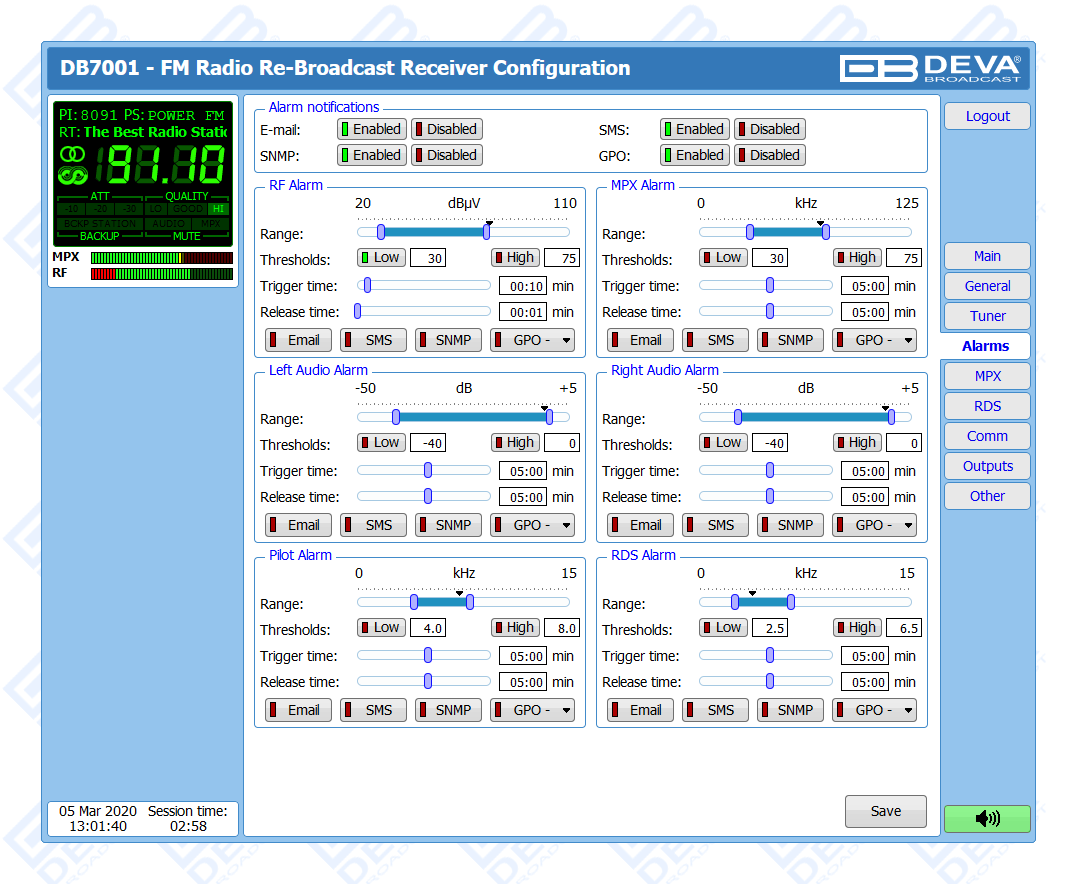Expand the Pilot Alarm GPO dropdown

click(x=532, y=710)
